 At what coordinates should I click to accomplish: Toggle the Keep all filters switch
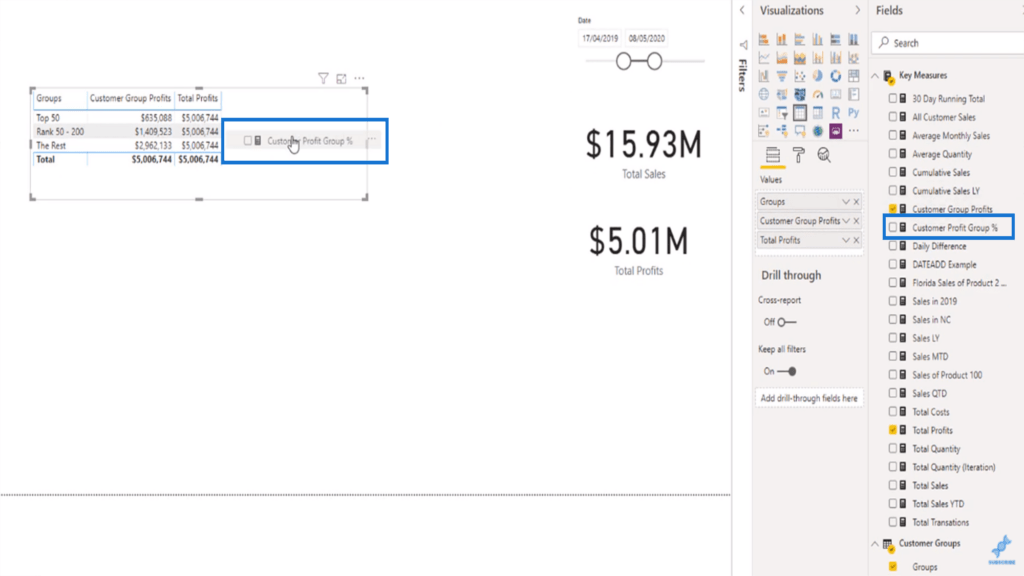[786, 371]
